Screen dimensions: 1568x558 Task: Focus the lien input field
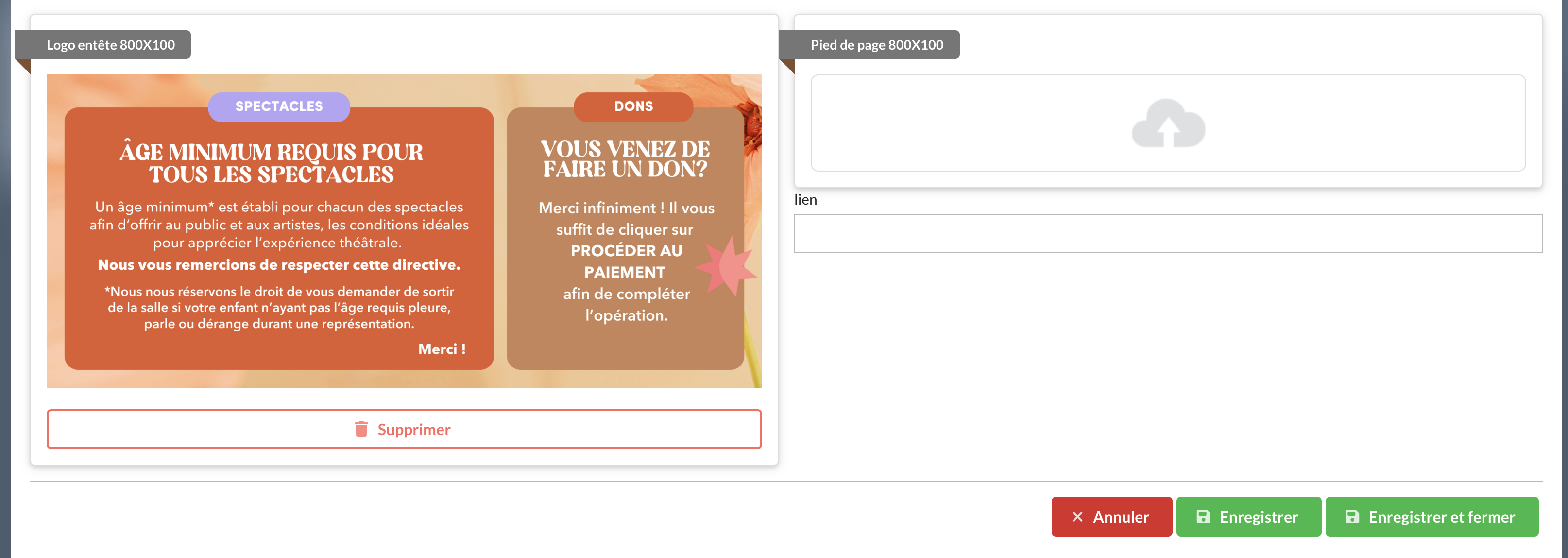coord(1168,234)
